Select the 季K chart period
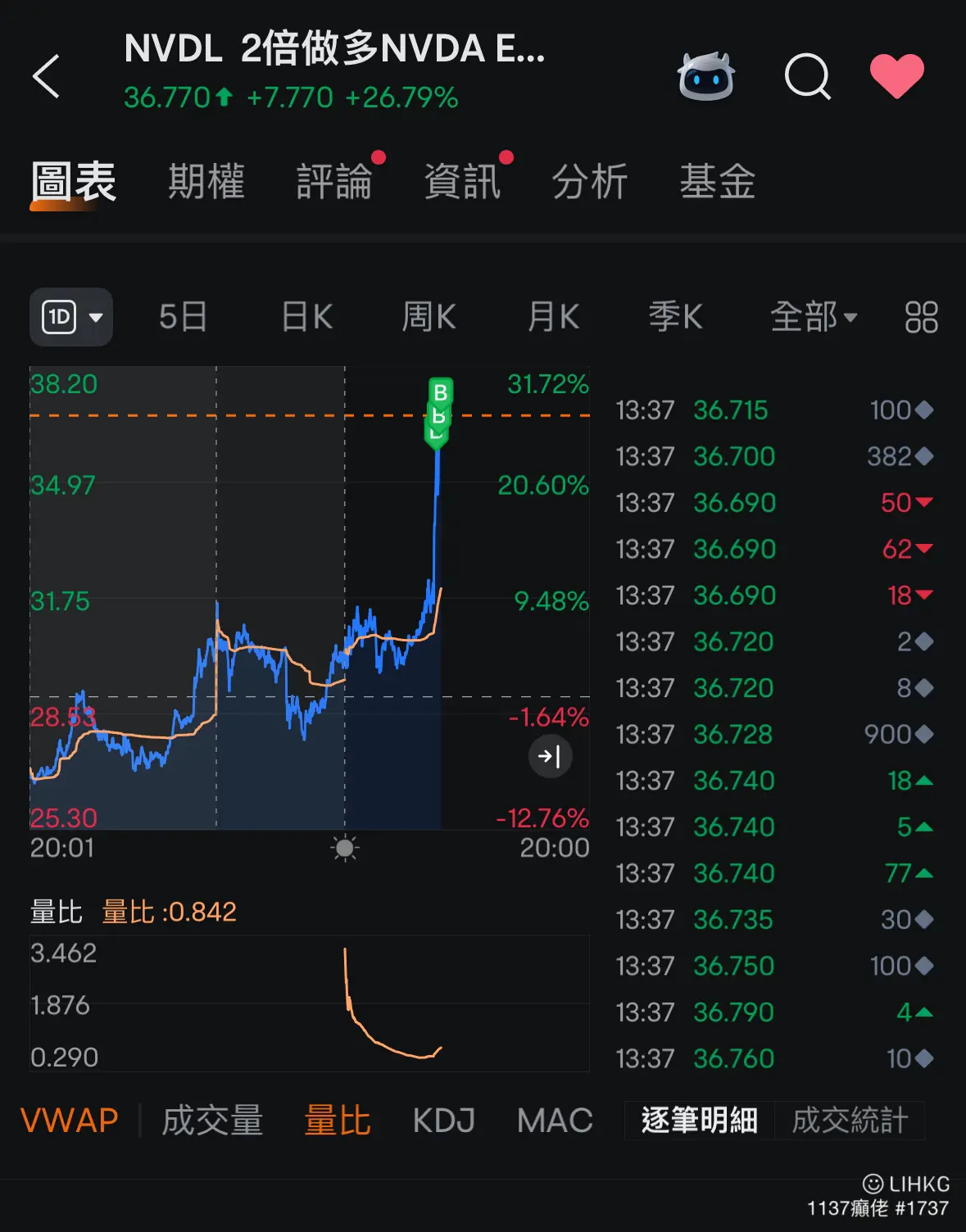The image size is (966, 1232). coord(676,317)
